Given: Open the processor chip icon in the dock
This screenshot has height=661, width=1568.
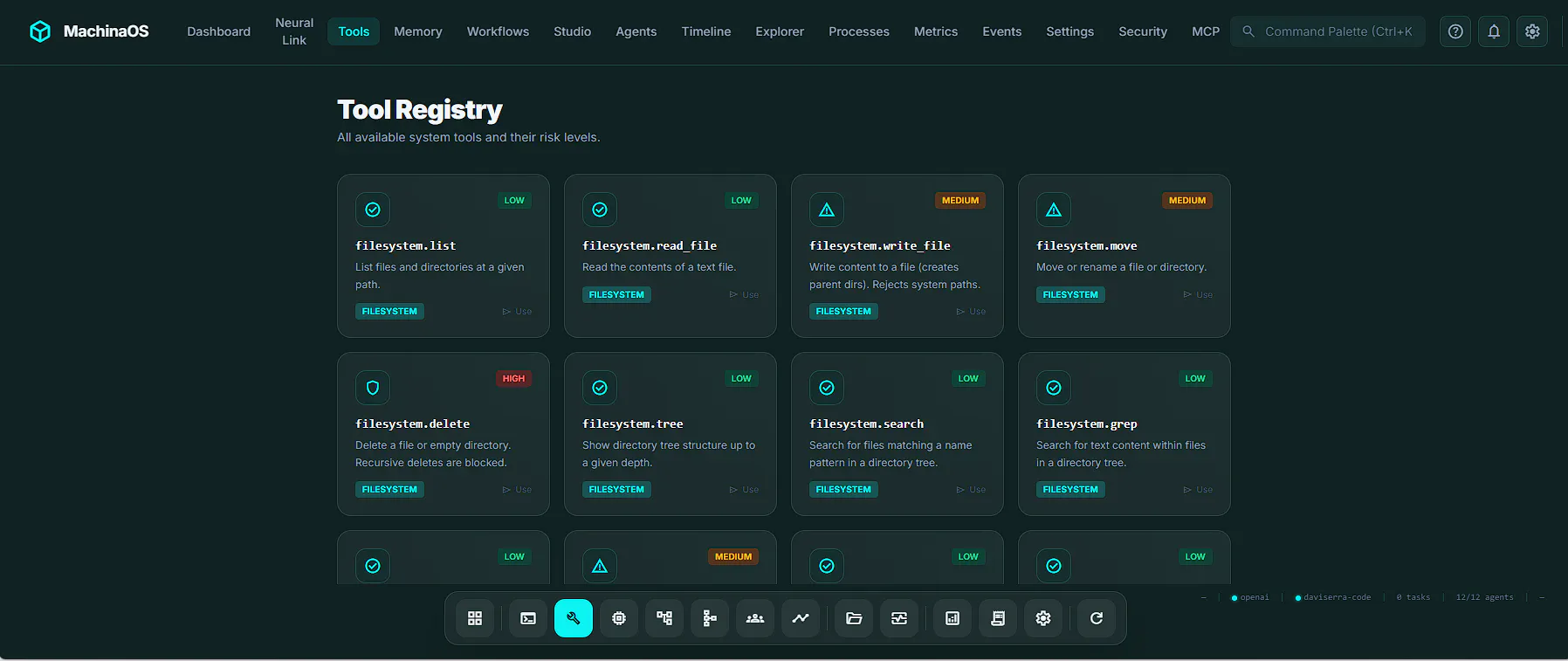Looking at the screenshot, I should [x=619, y=618].
